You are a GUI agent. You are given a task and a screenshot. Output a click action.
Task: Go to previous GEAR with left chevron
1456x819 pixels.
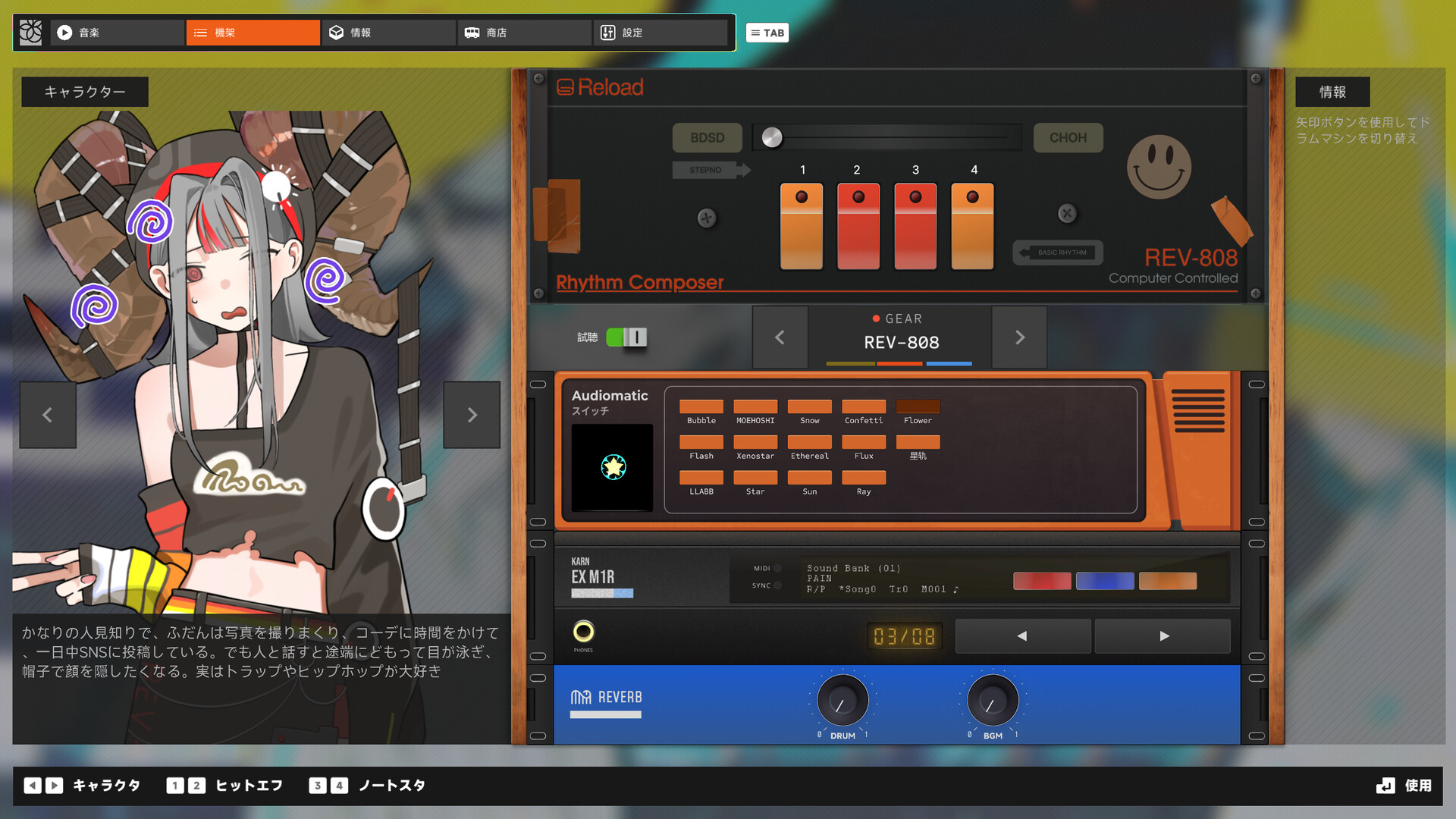coord(780,337)
